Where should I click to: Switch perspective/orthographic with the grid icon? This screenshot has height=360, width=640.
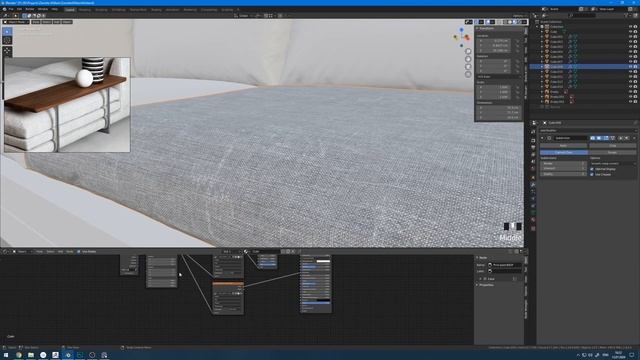(x=468, y=74)
